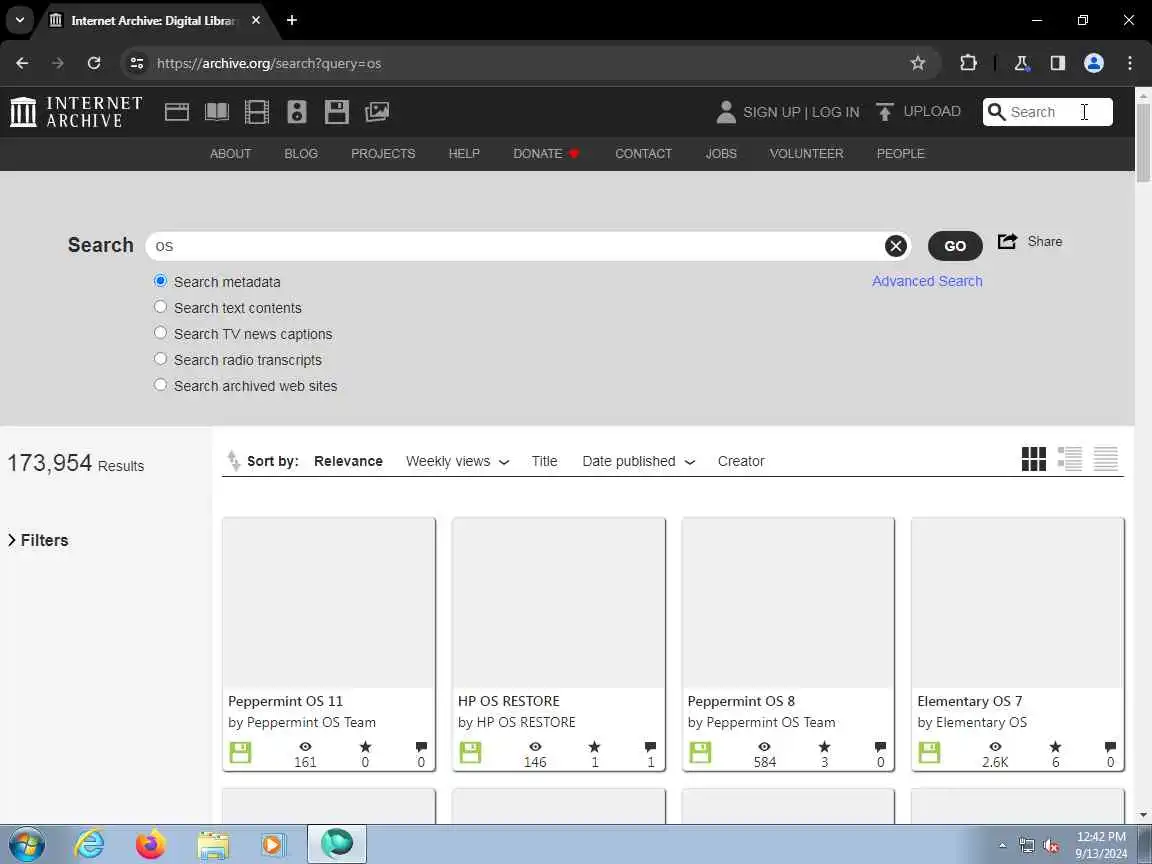Click the browser address bar URL
Screen dimensions: 1152x864
[269, 63]
